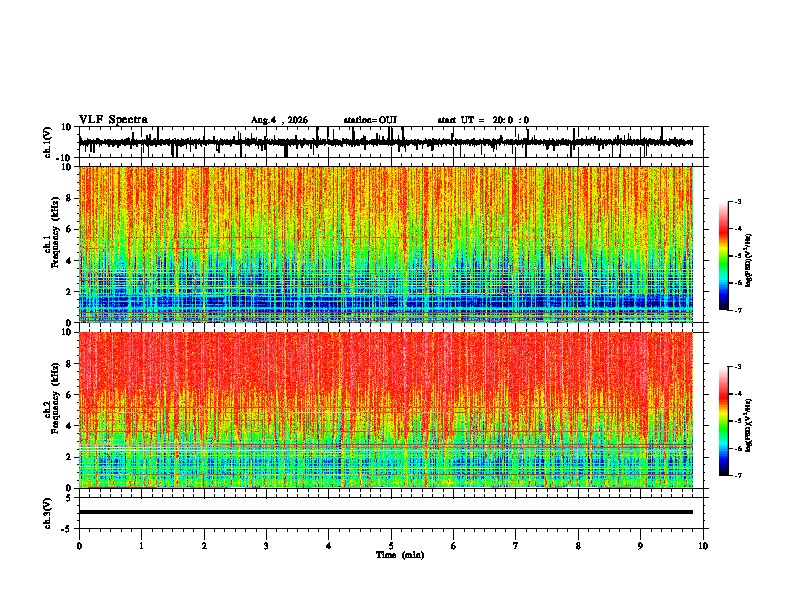Screen dimensions: 792x612
Task: Click the ch.3(V) flat black trace
Action: point(386,512)
